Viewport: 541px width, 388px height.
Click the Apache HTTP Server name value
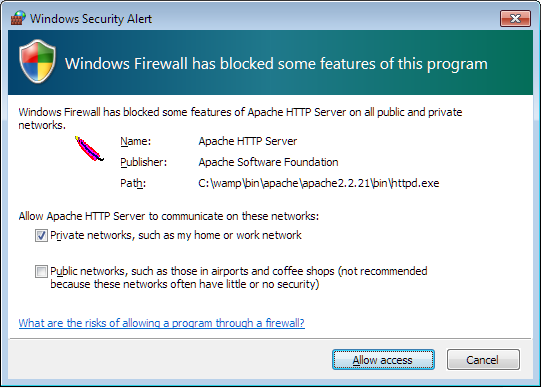click(247, 141)
